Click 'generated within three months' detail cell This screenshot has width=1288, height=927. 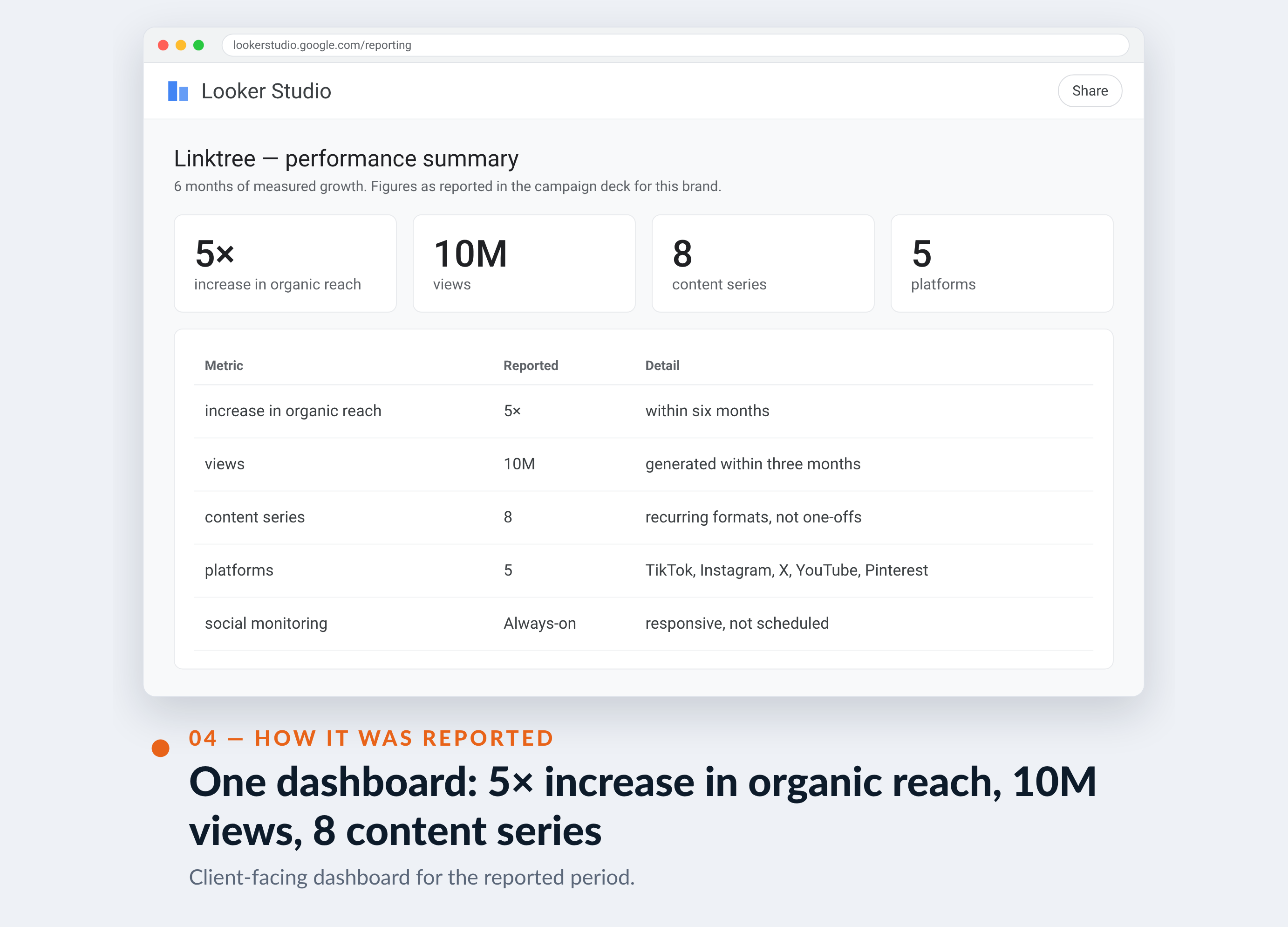coord(752,464)
